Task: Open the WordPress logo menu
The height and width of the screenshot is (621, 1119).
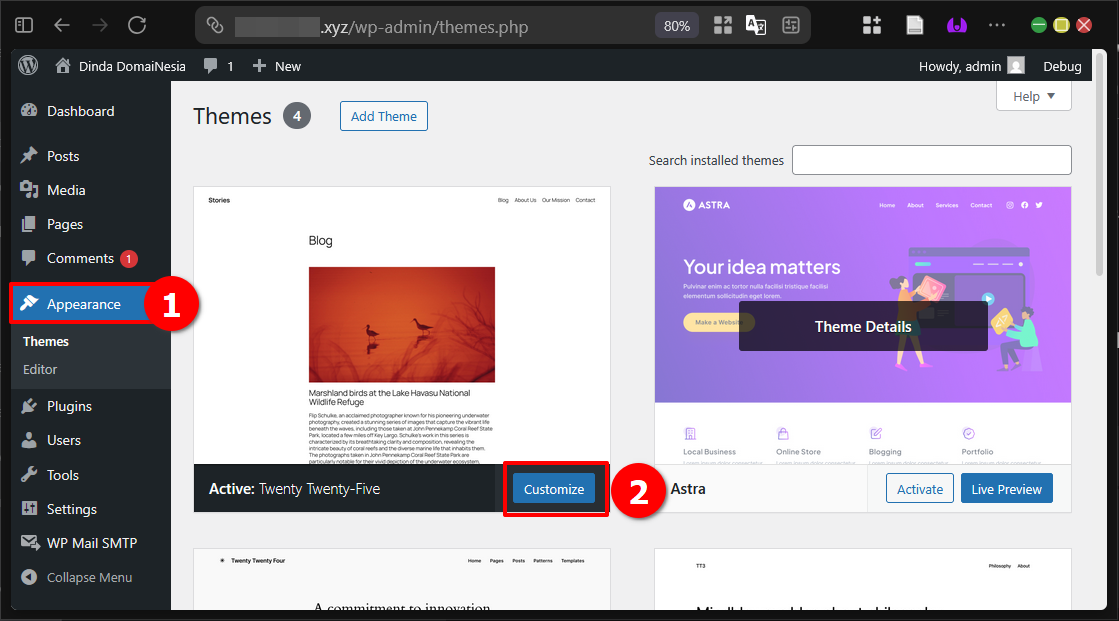Action: click(28, 66)
